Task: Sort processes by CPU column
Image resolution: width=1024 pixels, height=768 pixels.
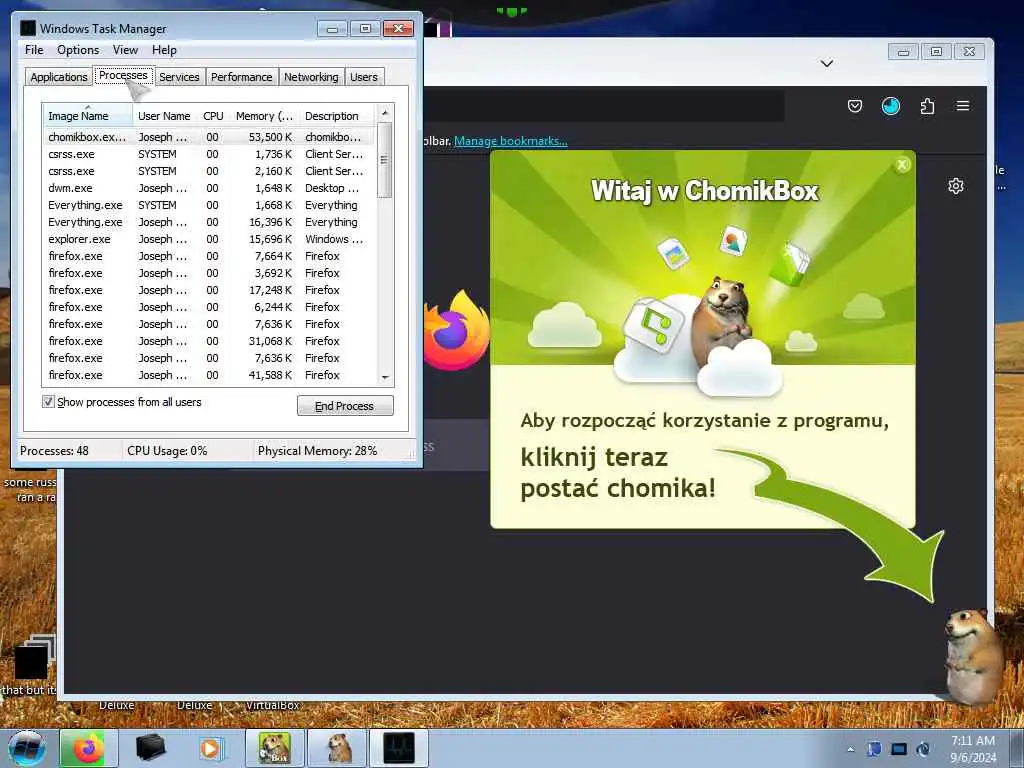Action: 214,116
